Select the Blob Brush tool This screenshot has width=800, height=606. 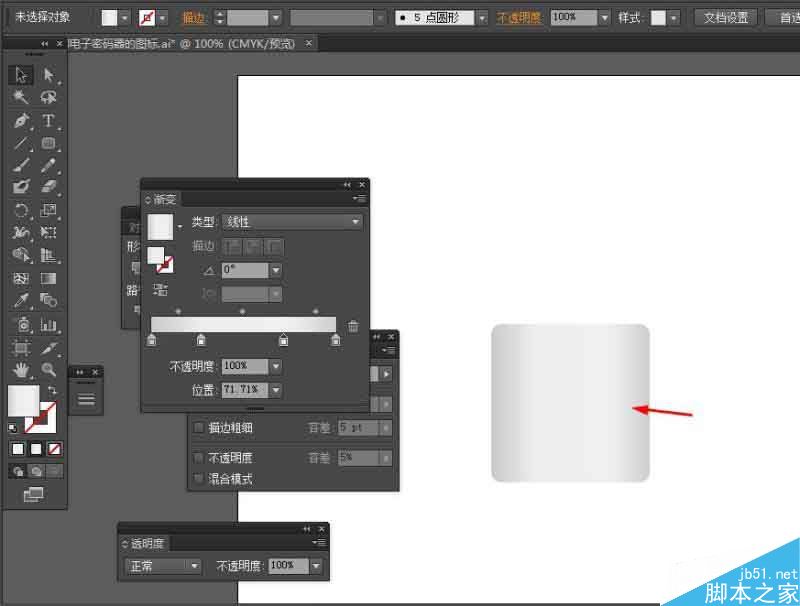[x=21, y=187]
